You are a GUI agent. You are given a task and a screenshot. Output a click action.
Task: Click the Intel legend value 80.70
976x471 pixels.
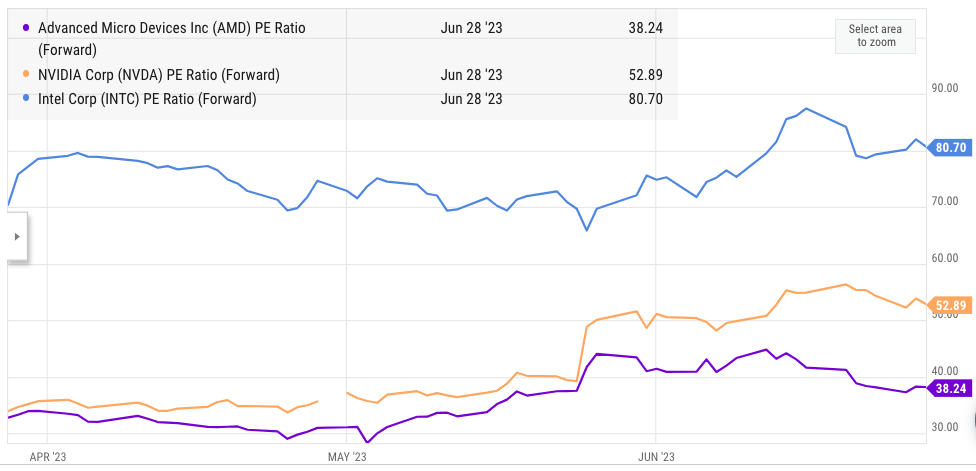(645, 99)
